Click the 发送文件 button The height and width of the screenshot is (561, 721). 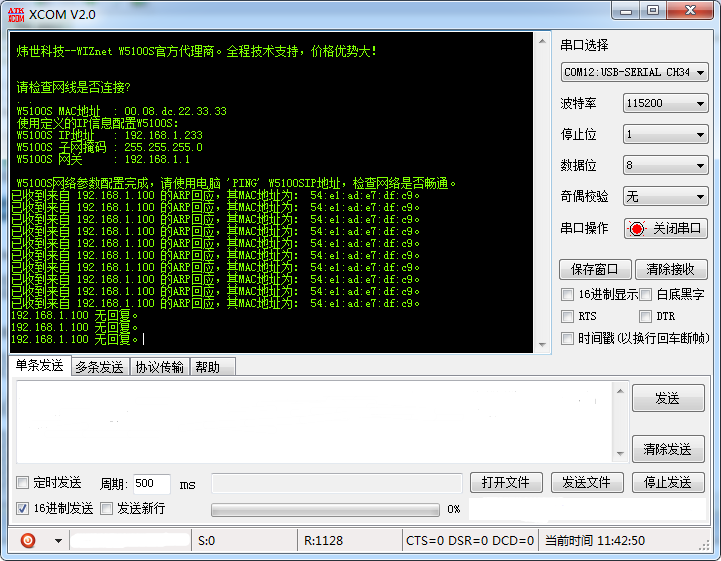coord(587,482)
